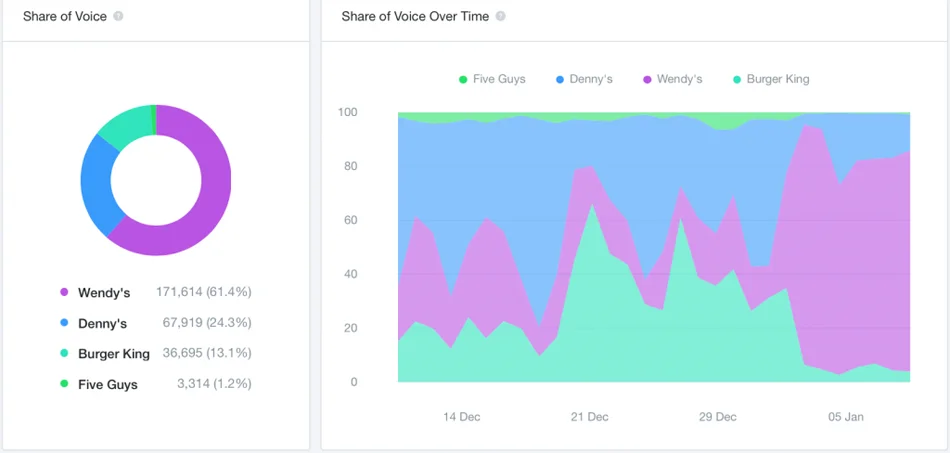
Task: Click the Share of Voice Over Time title
Action: click(415, 17)
